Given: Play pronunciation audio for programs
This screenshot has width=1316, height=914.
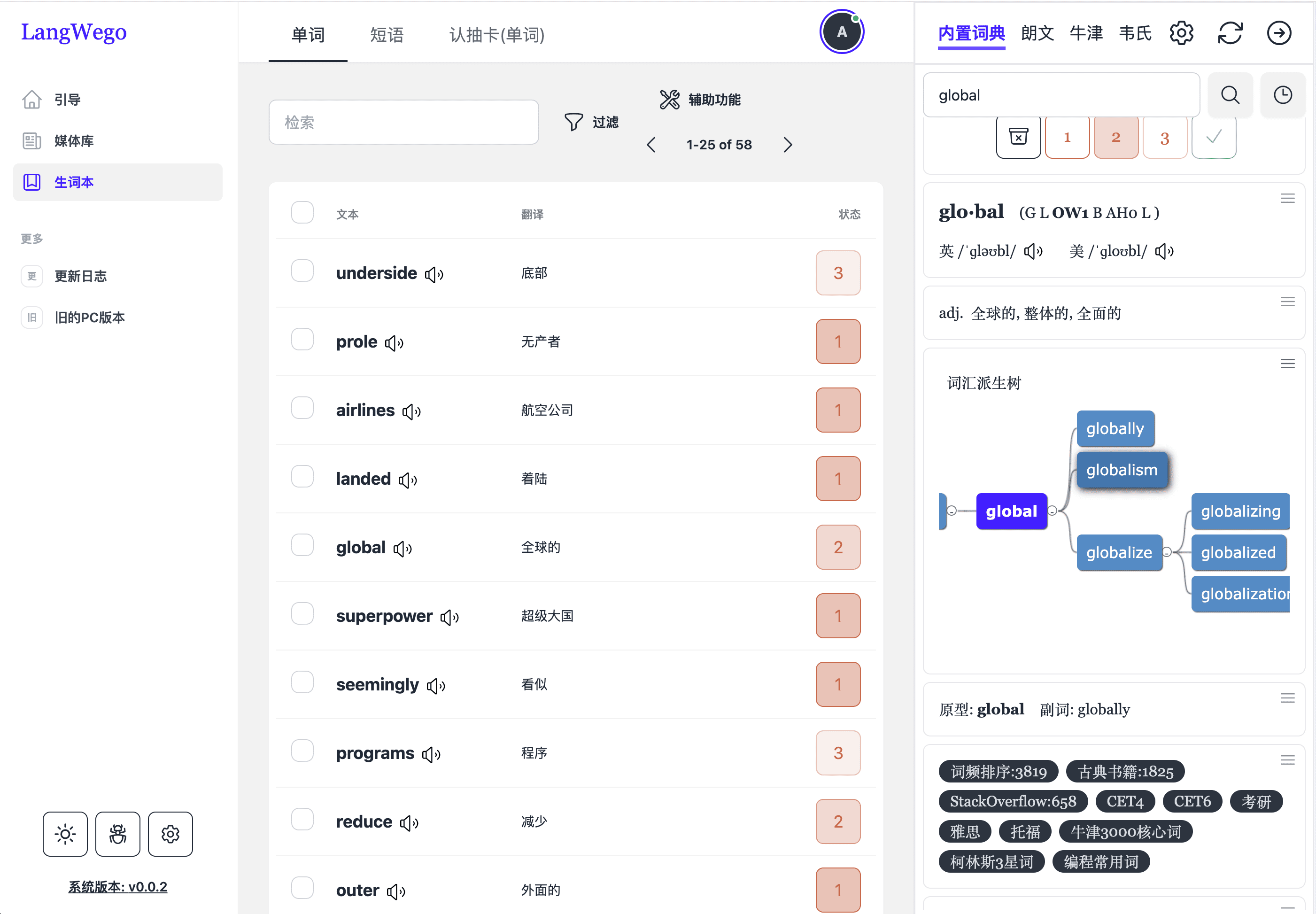Looking at the screenshot, I should coord(431,754).
